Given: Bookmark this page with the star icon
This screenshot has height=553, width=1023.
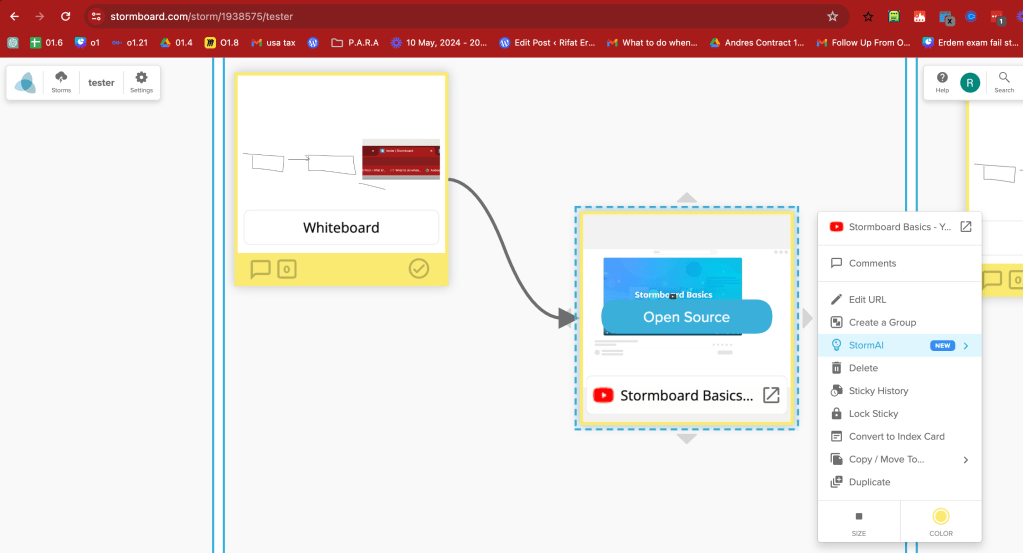Looking at the screenshot, I should [x=832, y=16].
